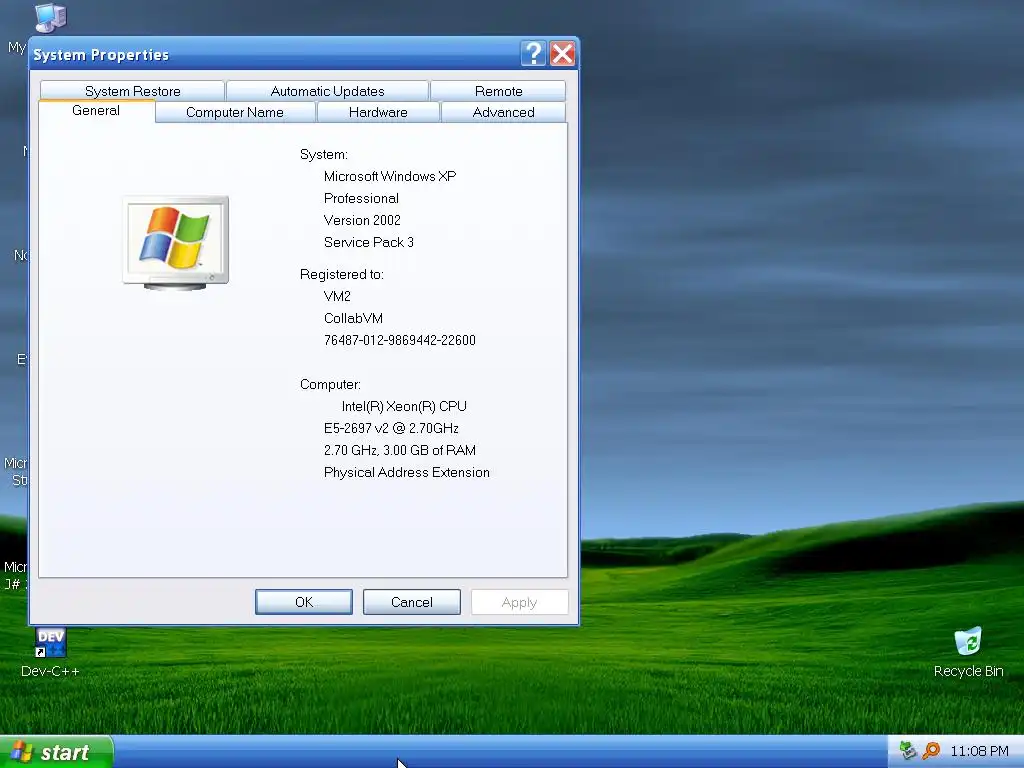Dismiss dialog with Cancel button
The height and width of the screenshot is (768, 1024).
[411, 602]
